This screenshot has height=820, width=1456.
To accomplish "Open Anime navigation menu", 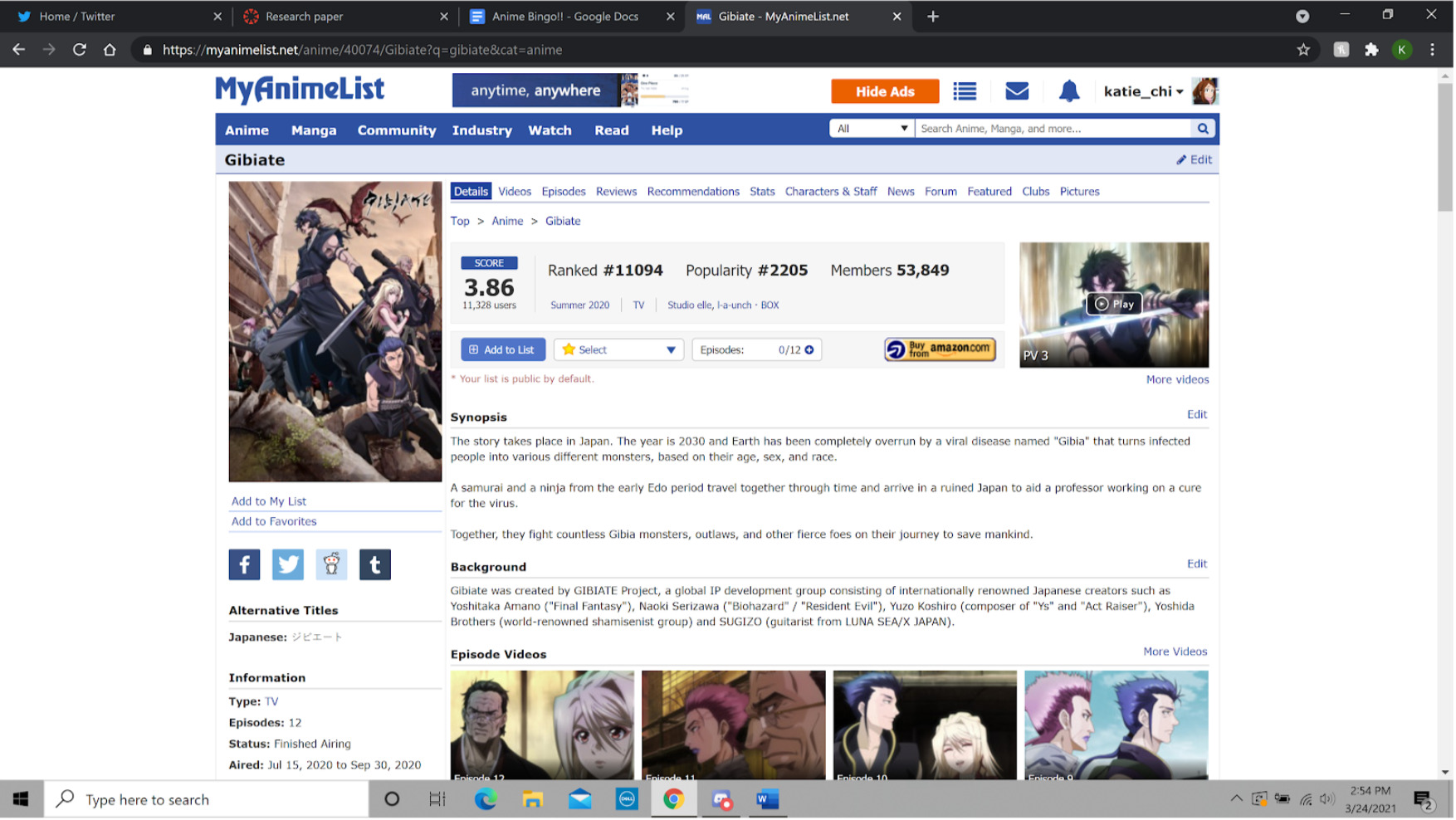I will point(247,130).
